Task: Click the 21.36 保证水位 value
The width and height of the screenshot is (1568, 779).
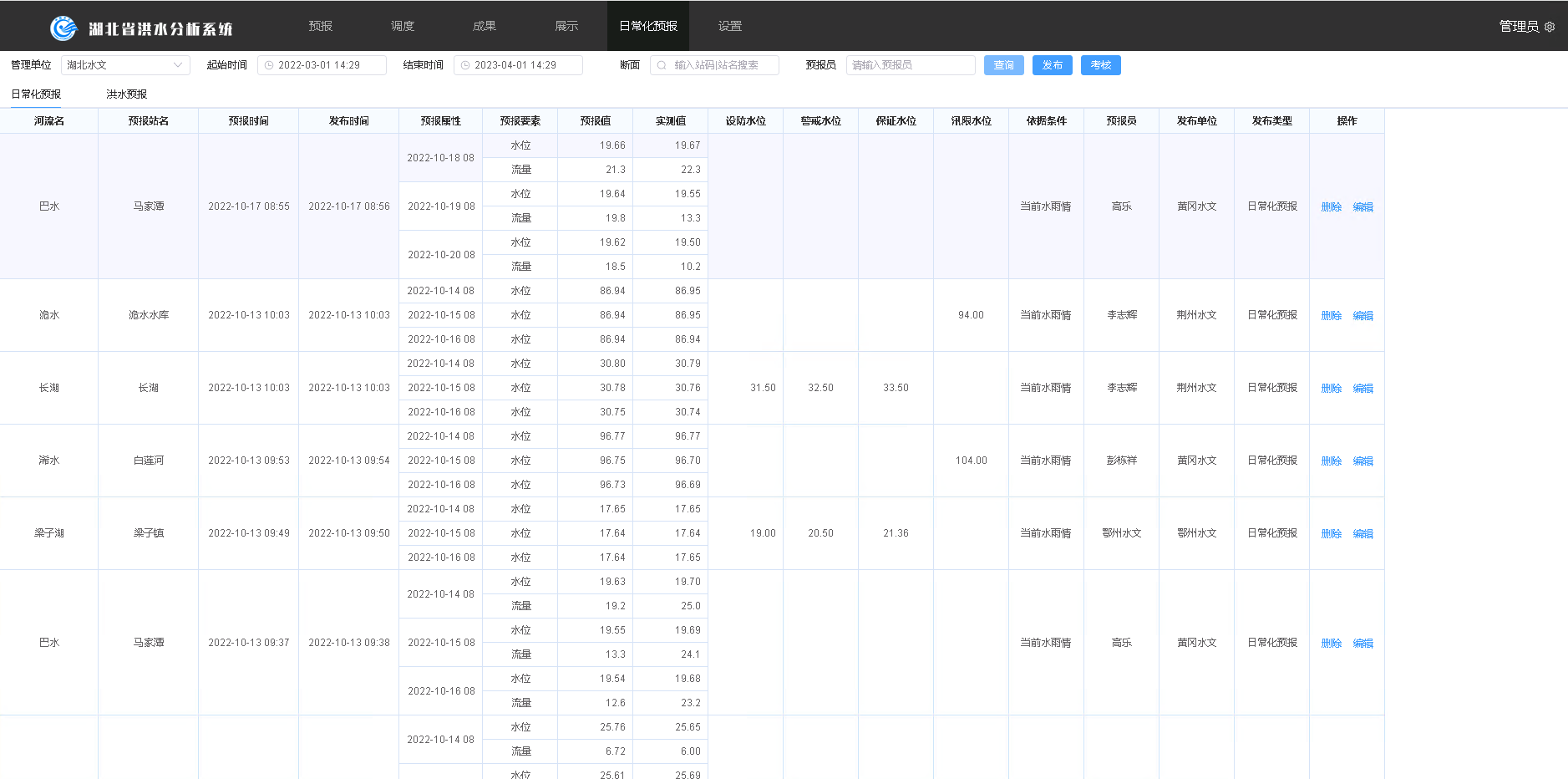Action: pos(896,533)
